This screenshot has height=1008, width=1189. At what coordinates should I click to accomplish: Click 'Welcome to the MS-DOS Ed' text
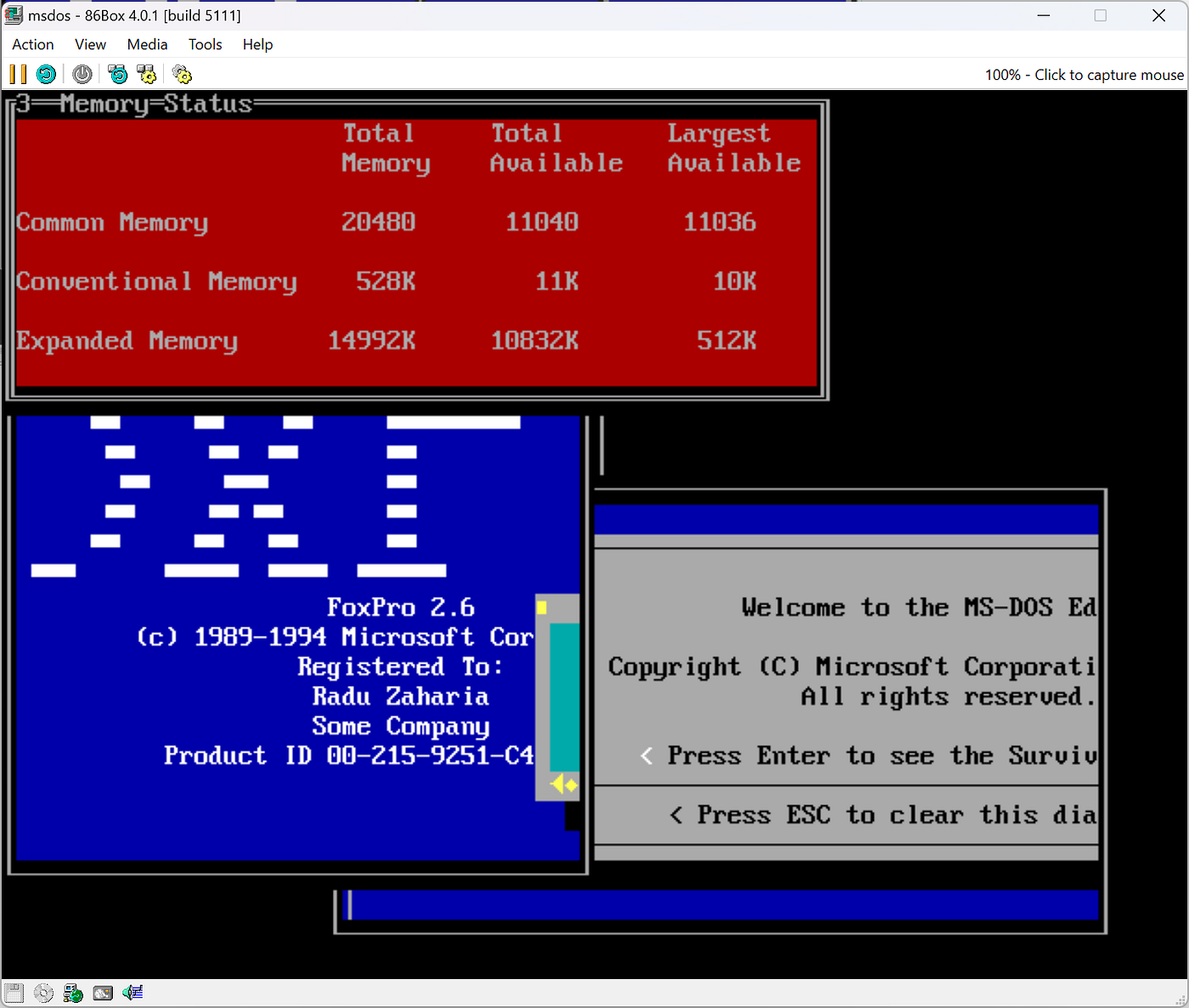(x=919, y=608)
